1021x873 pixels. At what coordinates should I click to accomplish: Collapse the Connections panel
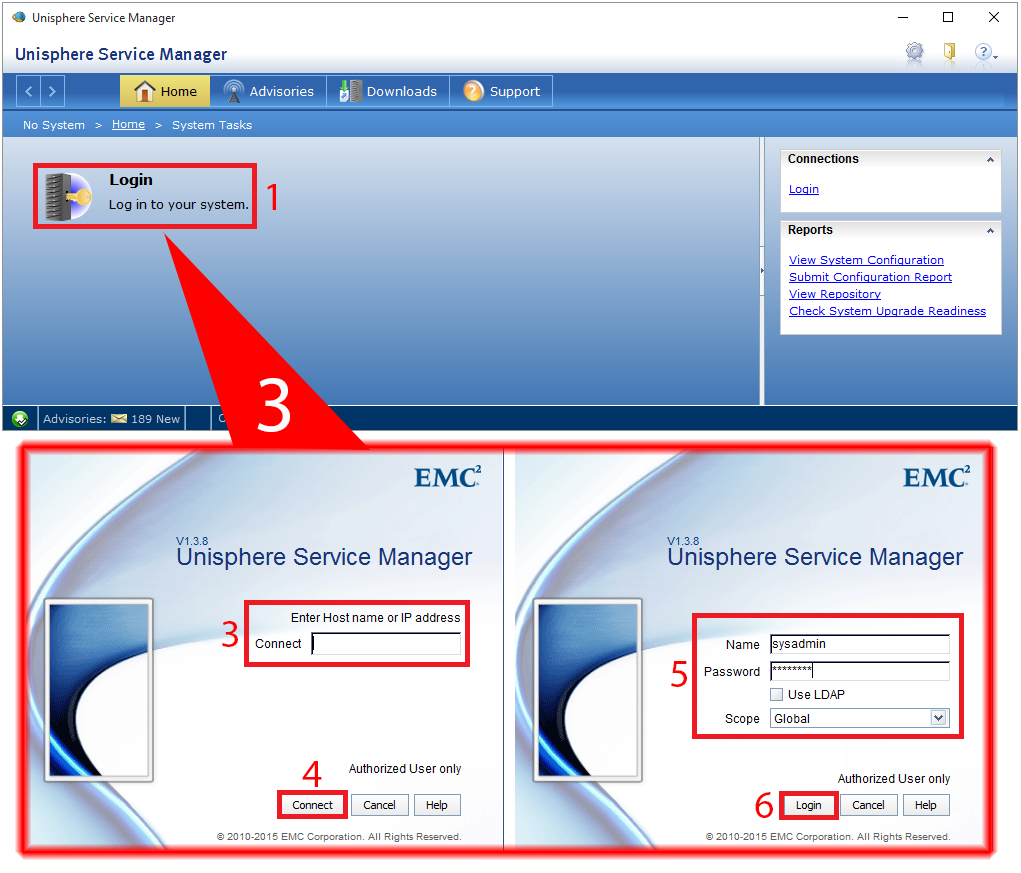[x=991, y=158]
